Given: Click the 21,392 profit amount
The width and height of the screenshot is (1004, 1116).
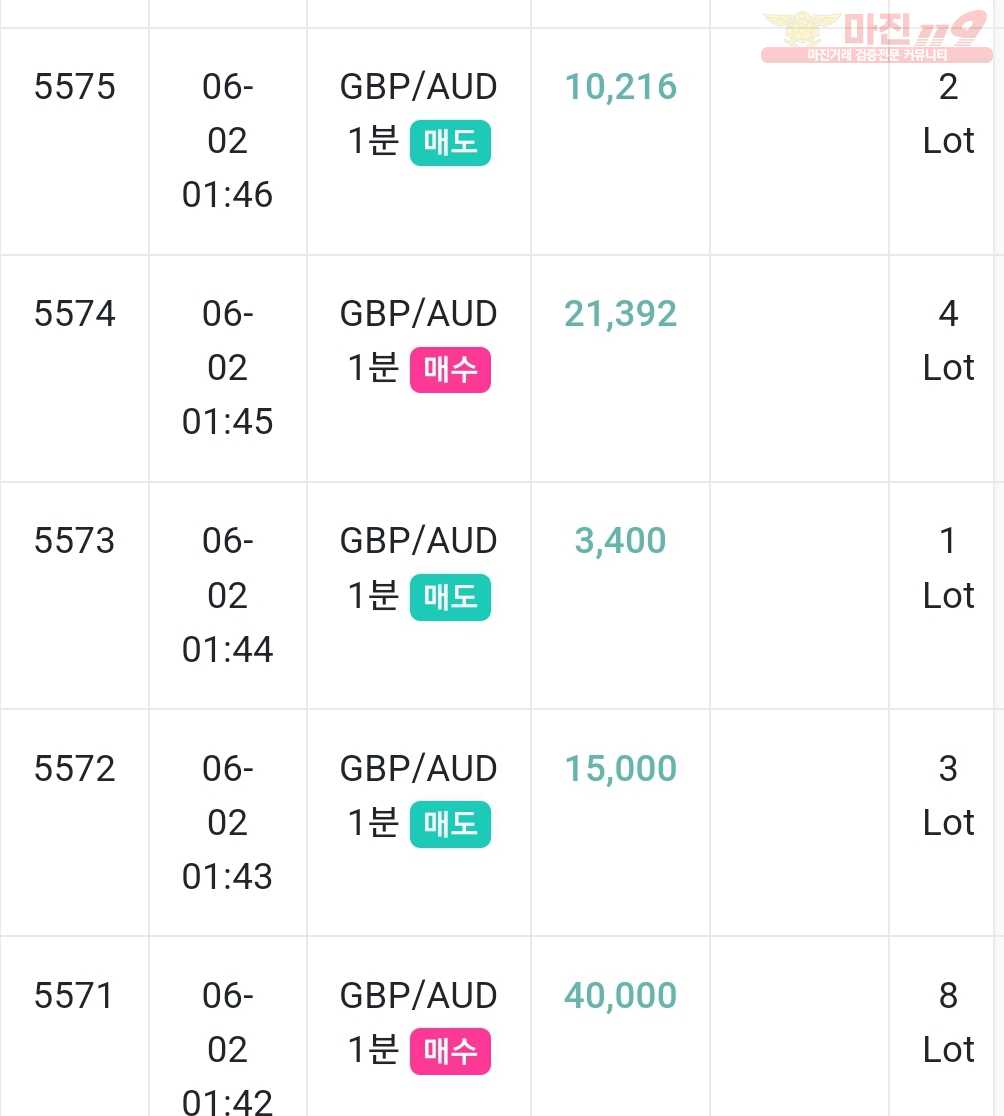Looking at the screenshot, I should (x=620, y=315).
